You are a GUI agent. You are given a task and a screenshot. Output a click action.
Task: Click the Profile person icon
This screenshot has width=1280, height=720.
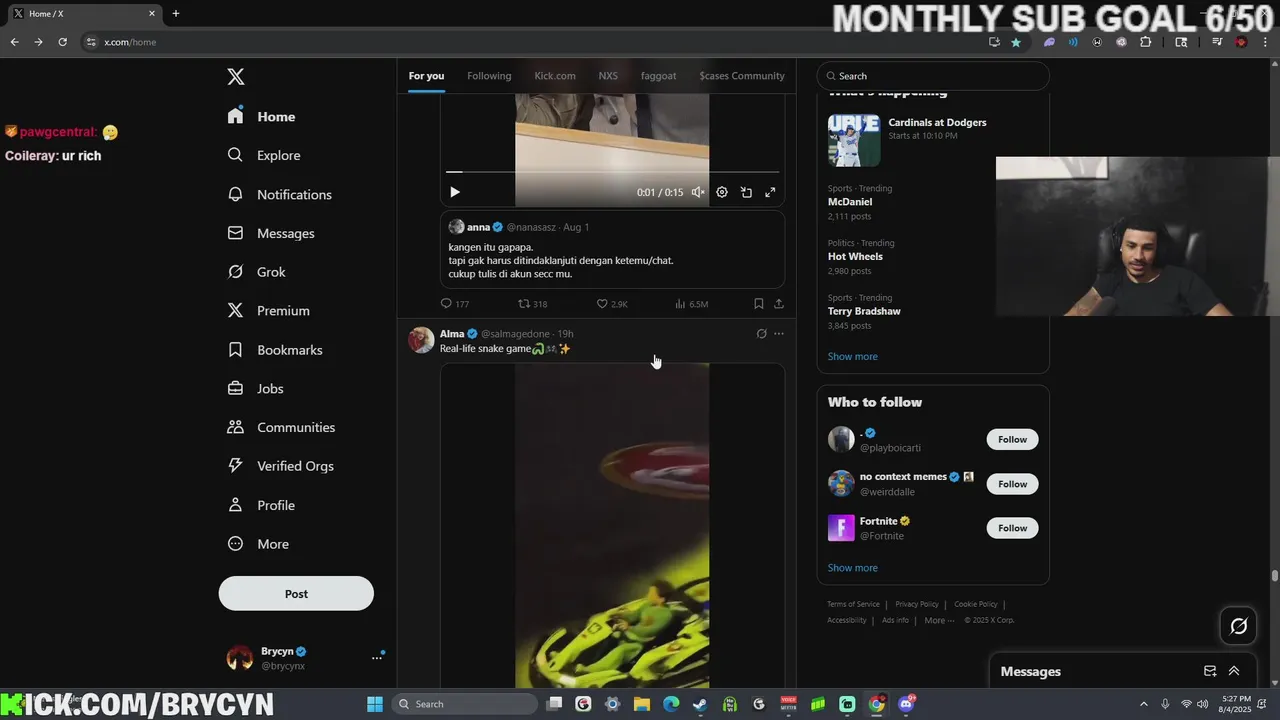click(235, 505)
